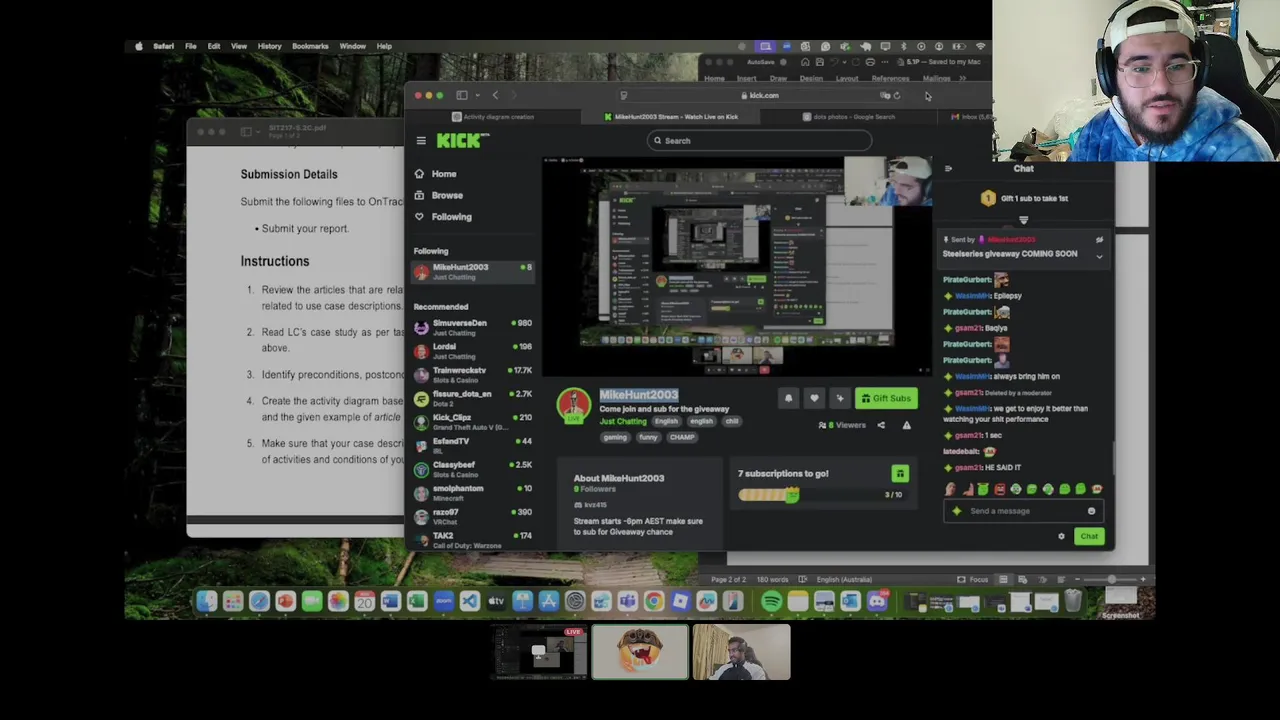
Task: Open the Bookmarks menu in menu bar
Action: [310, 46]
